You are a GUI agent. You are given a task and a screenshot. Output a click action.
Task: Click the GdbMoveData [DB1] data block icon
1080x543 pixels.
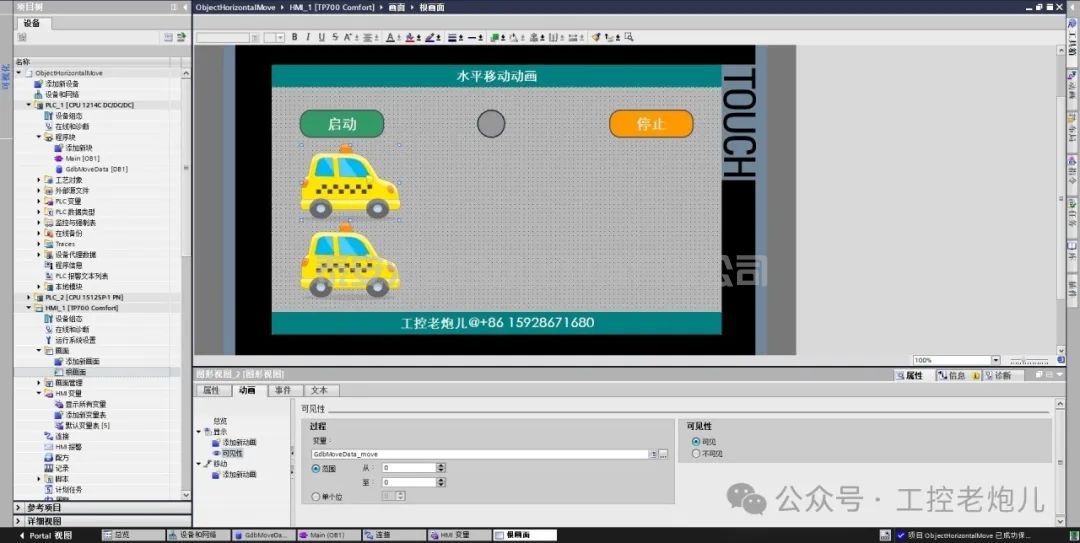click(x=59, y=169)
